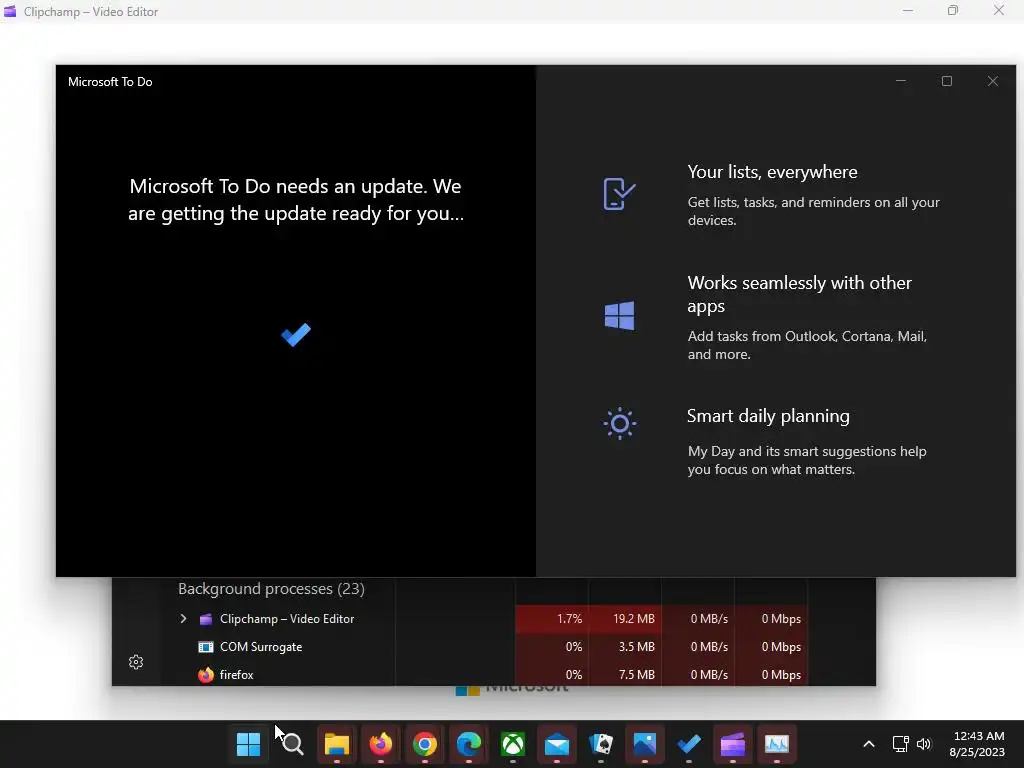Show hidden system tray icons
Screen dimensions: 1024x768
[869, 744]
